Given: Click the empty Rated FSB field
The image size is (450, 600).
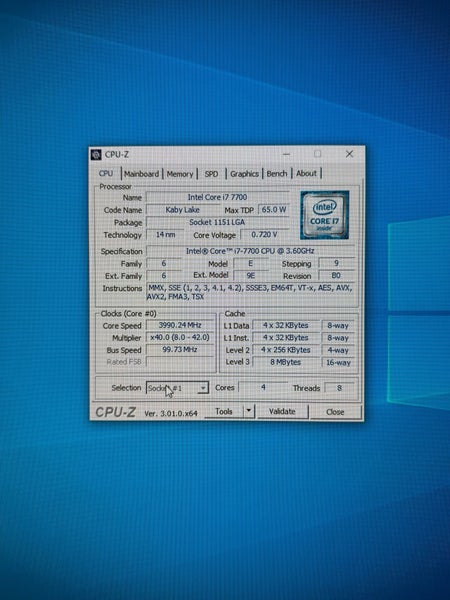Looking at the screenshot, I should (180, 362).
